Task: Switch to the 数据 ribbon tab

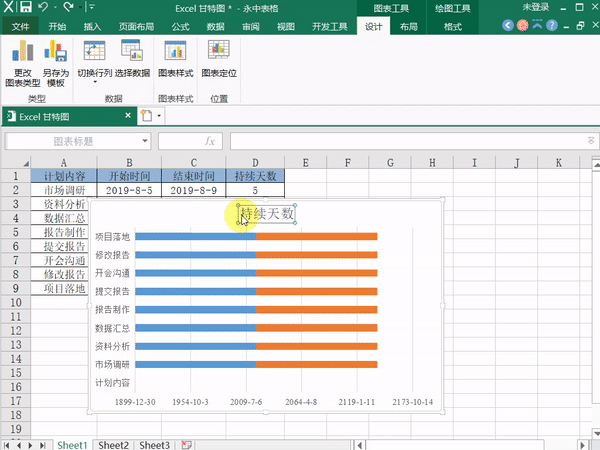Action: pos(215,26)
